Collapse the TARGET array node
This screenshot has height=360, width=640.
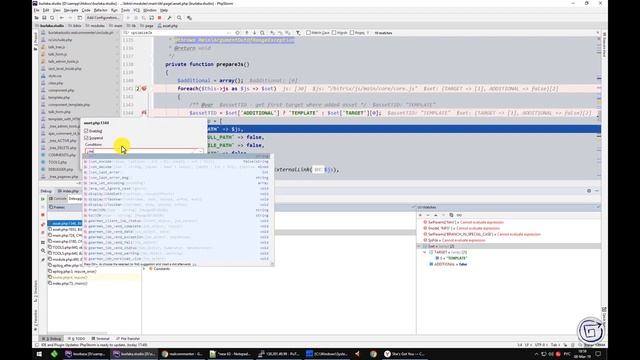(x=425, y=252)
